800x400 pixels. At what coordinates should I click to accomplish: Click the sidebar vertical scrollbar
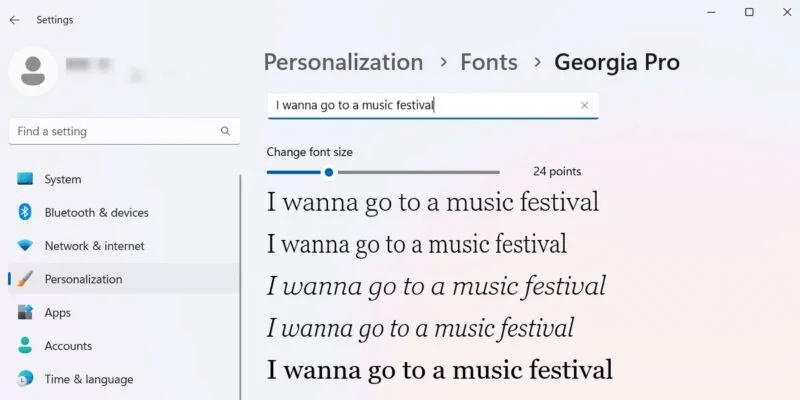(x=241, y=286)
